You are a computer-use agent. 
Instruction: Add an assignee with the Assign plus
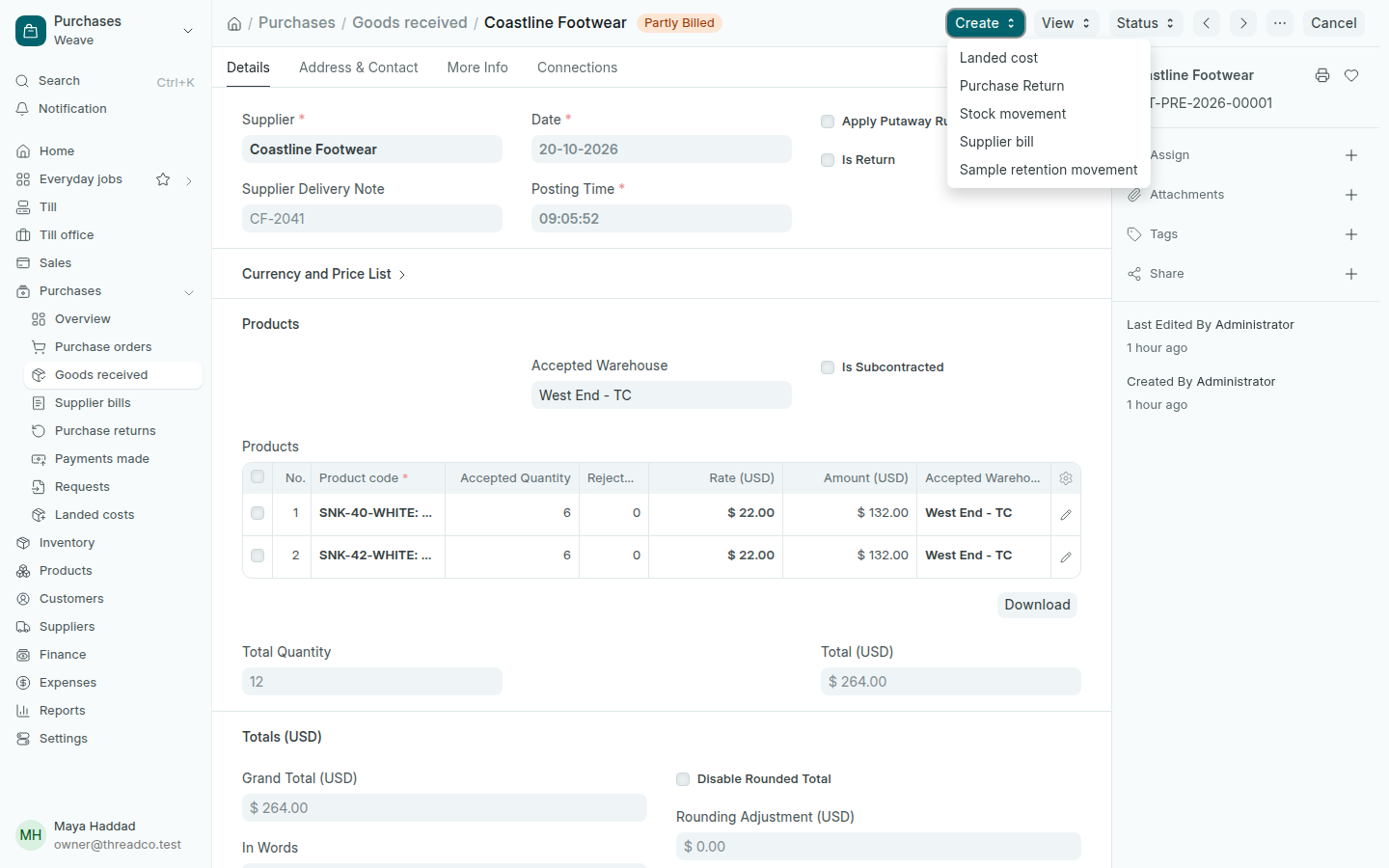(x=1351, y=155)
